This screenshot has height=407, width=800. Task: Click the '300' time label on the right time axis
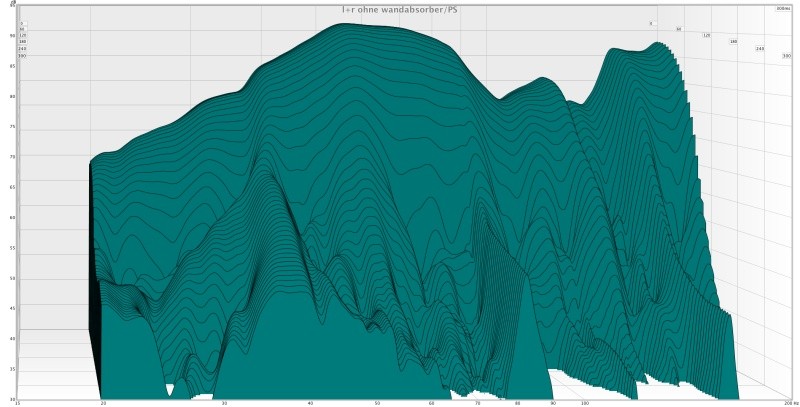pyautogui.click(x=786, y=56)
